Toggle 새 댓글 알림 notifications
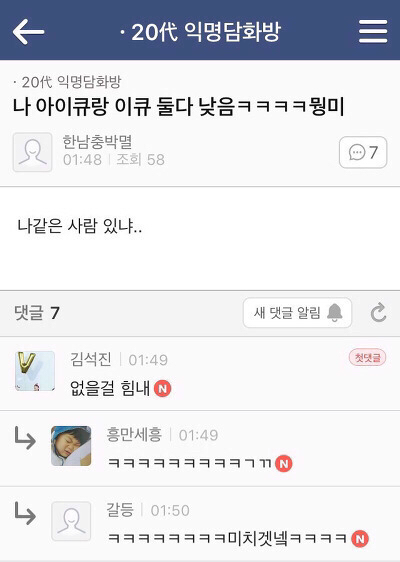The height and width of the screenshot is (562, 400). [297, 313]
